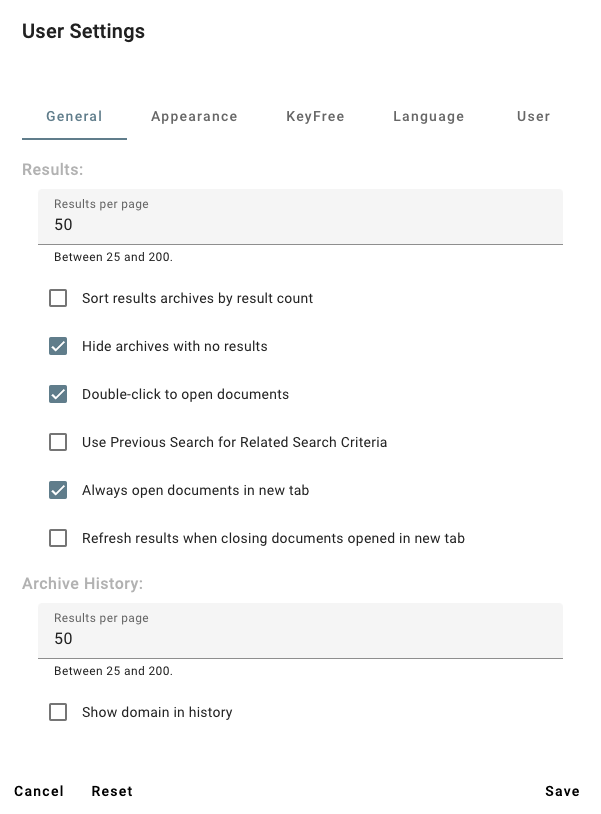Select the User tab

(x=533, y=116)
